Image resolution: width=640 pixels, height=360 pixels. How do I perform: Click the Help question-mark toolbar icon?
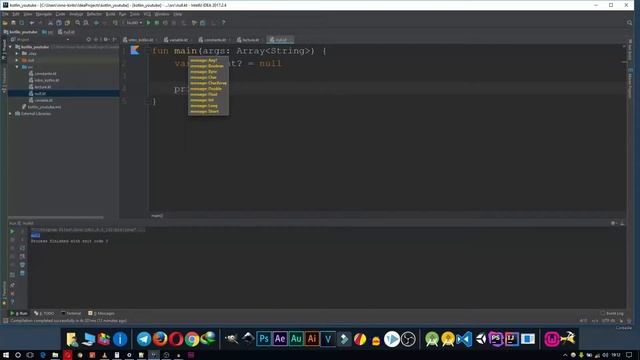(223, 23)
